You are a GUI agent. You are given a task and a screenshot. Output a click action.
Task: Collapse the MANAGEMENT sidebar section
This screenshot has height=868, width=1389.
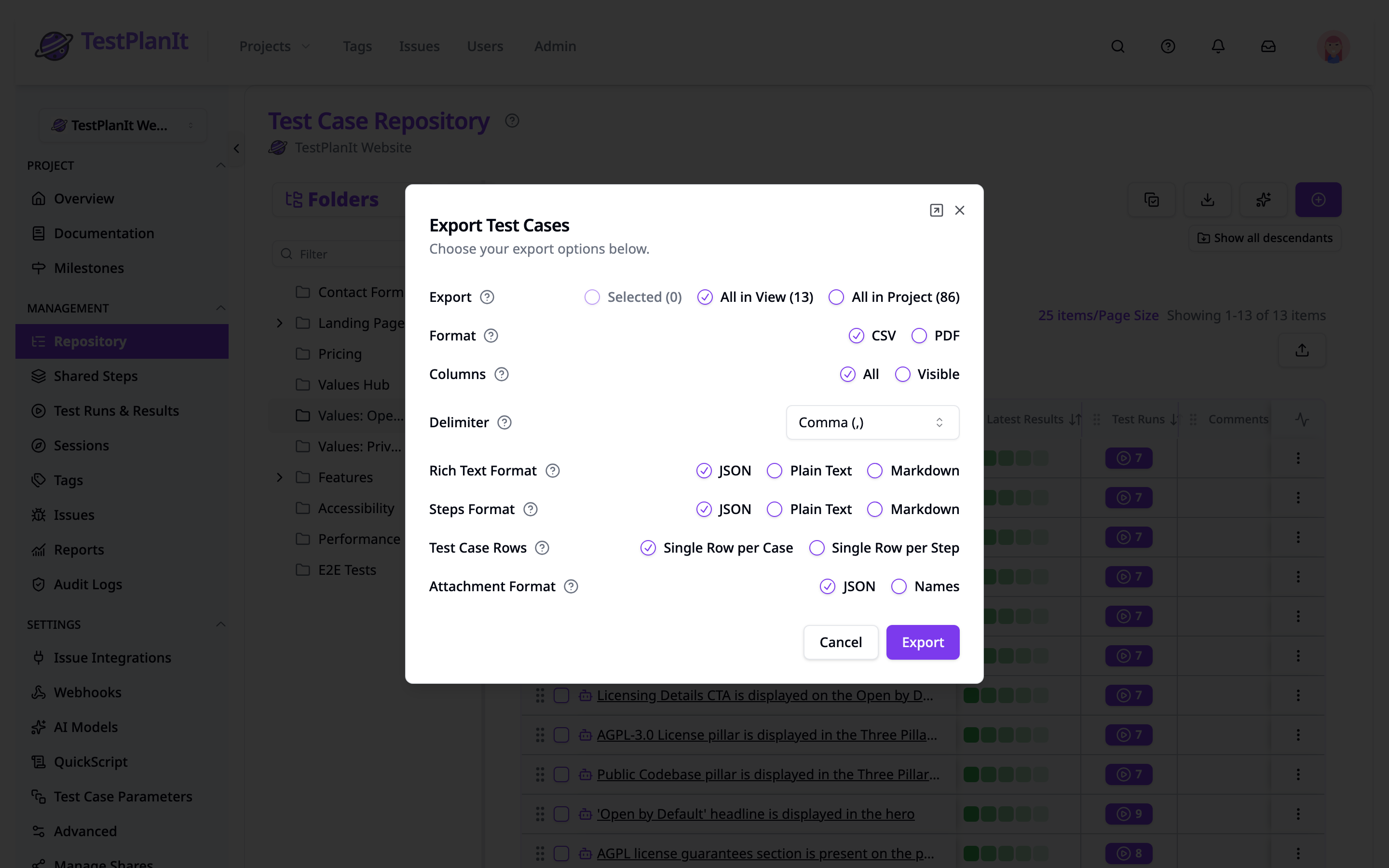tap(220, 308)
